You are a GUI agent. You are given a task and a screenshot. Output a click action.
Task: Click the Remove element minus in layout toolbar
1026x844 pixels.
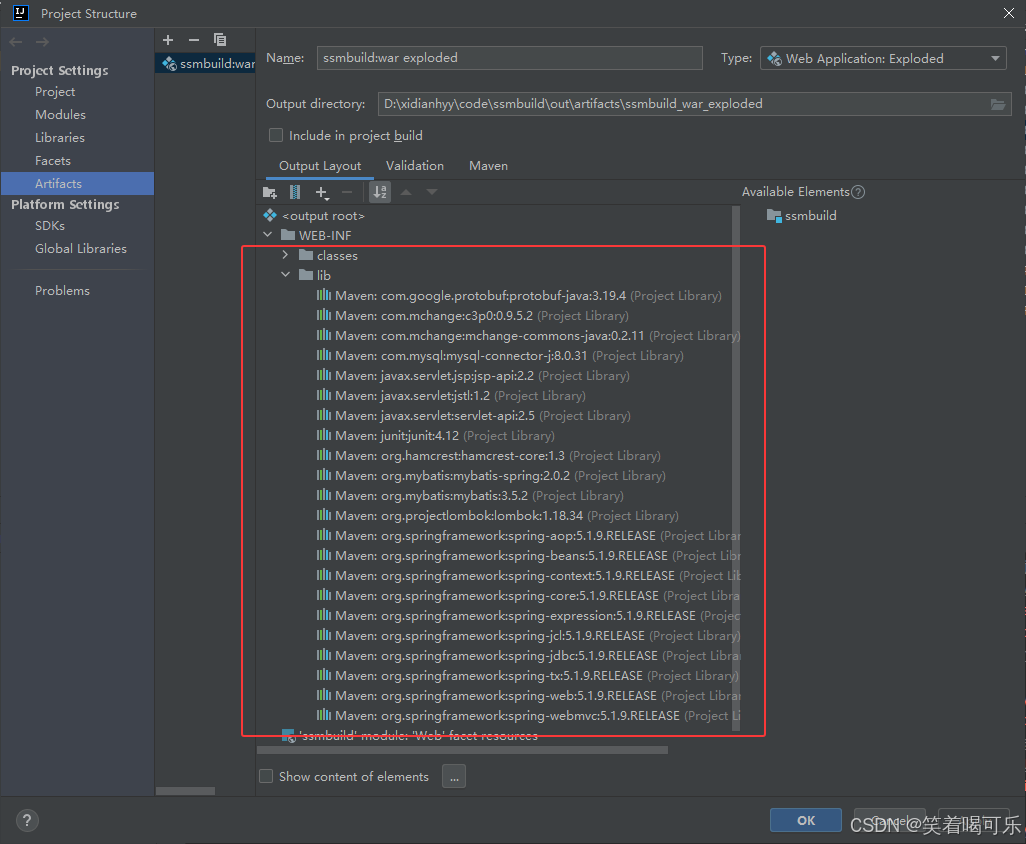tap(347, 192)
